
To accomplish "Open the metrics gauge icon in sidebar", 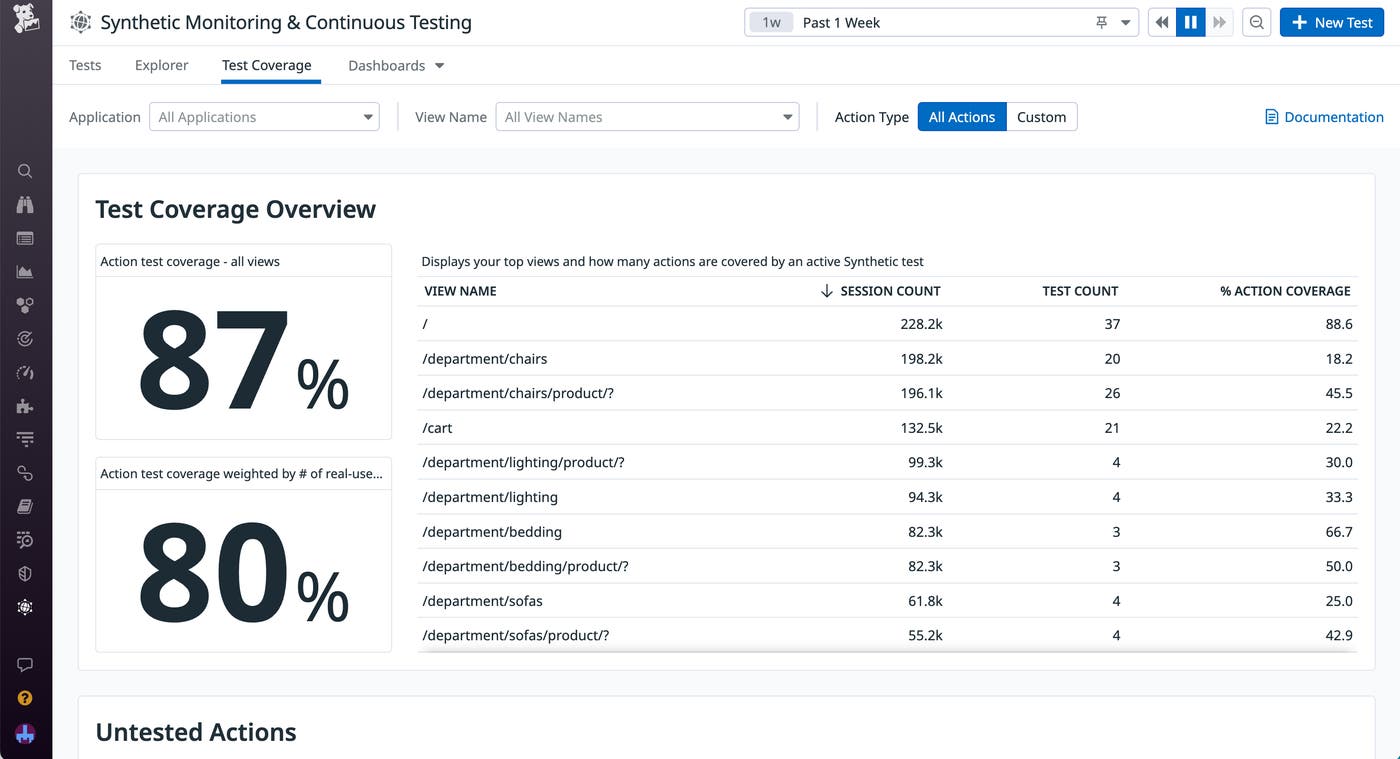I will point(25,372).
